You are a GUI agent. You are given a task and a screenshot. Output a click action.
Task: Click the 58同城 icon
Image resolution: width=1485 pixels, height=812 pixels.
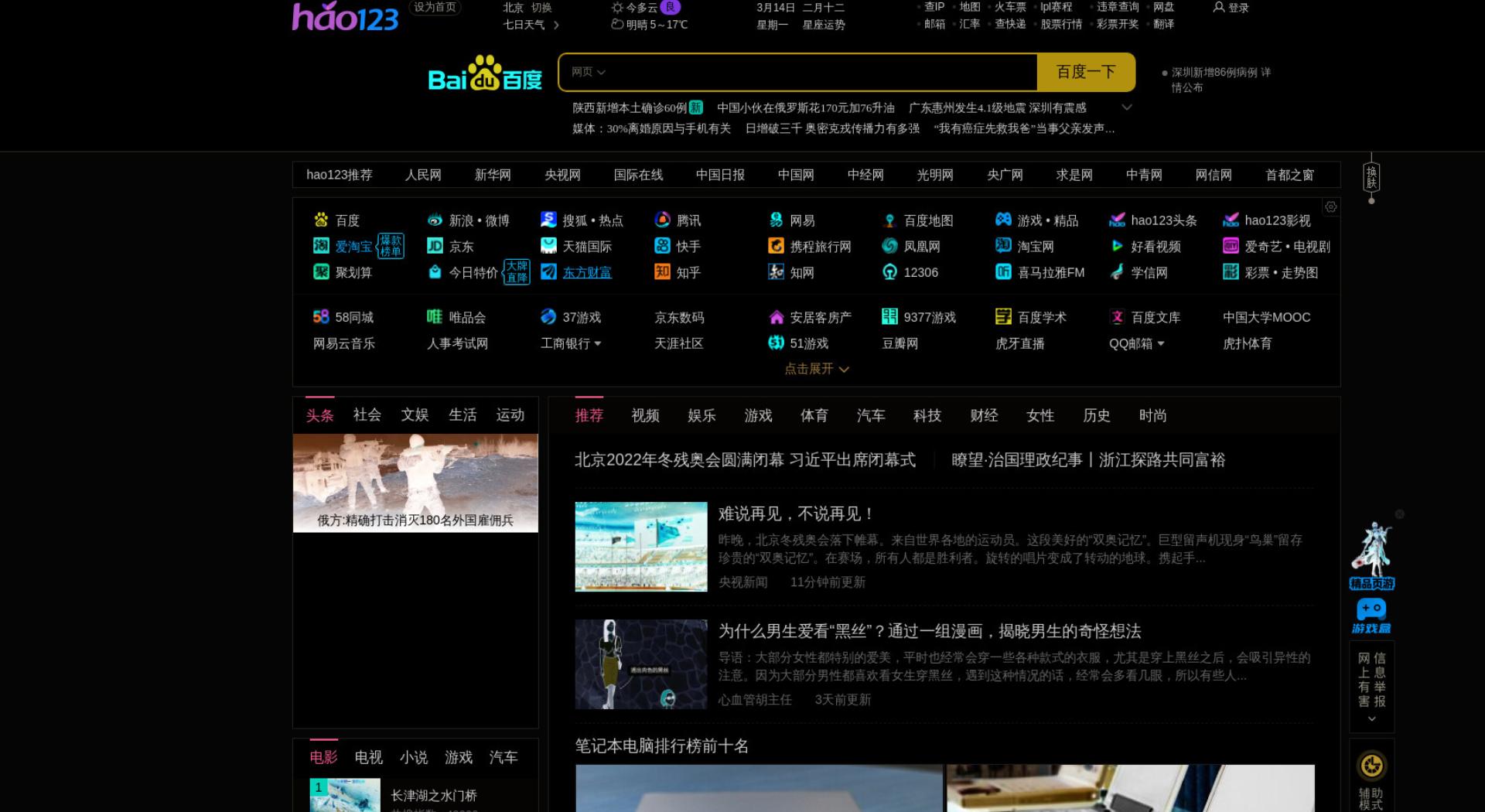(x=321, y=316)
